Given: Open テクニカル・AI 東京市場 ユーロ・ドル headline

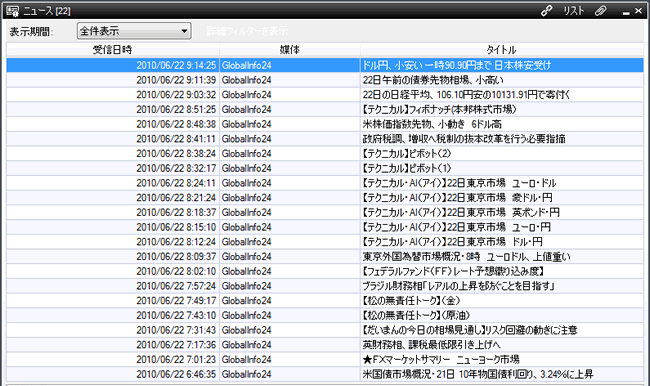Looking at the screenshot, I should tap(459, 183).
